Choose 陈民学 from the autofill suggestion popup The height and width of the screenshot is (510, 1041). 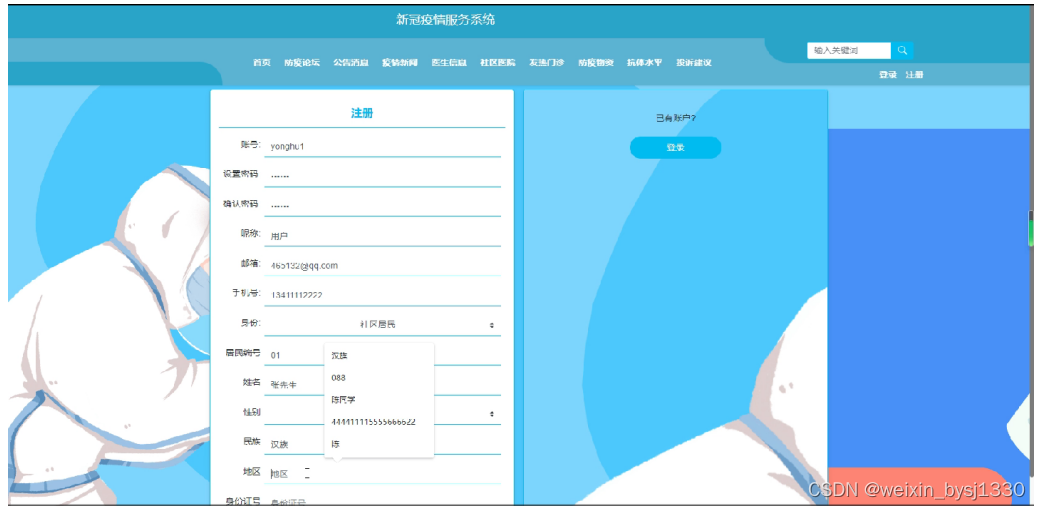(x=379, y=400)
